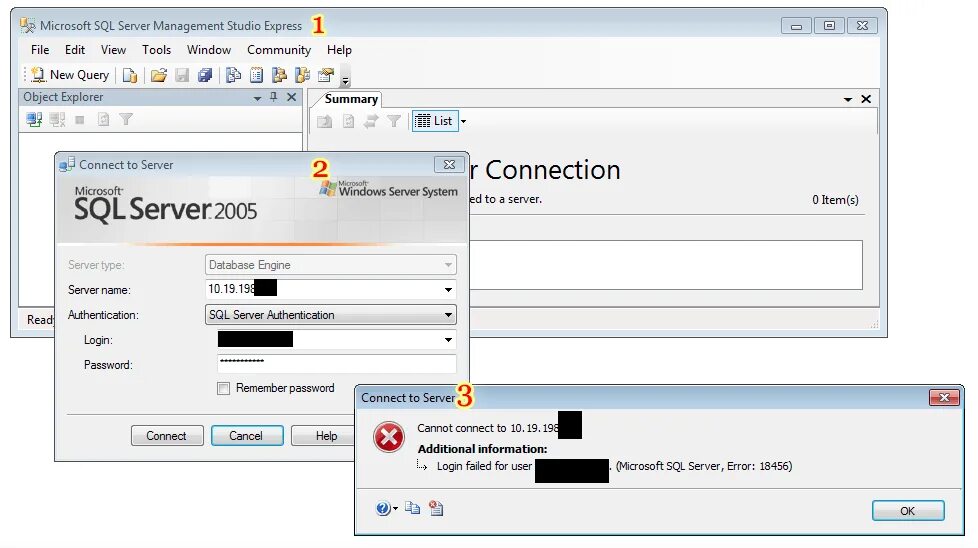Click the Cancel button in Connect dialog

(247, 436)
